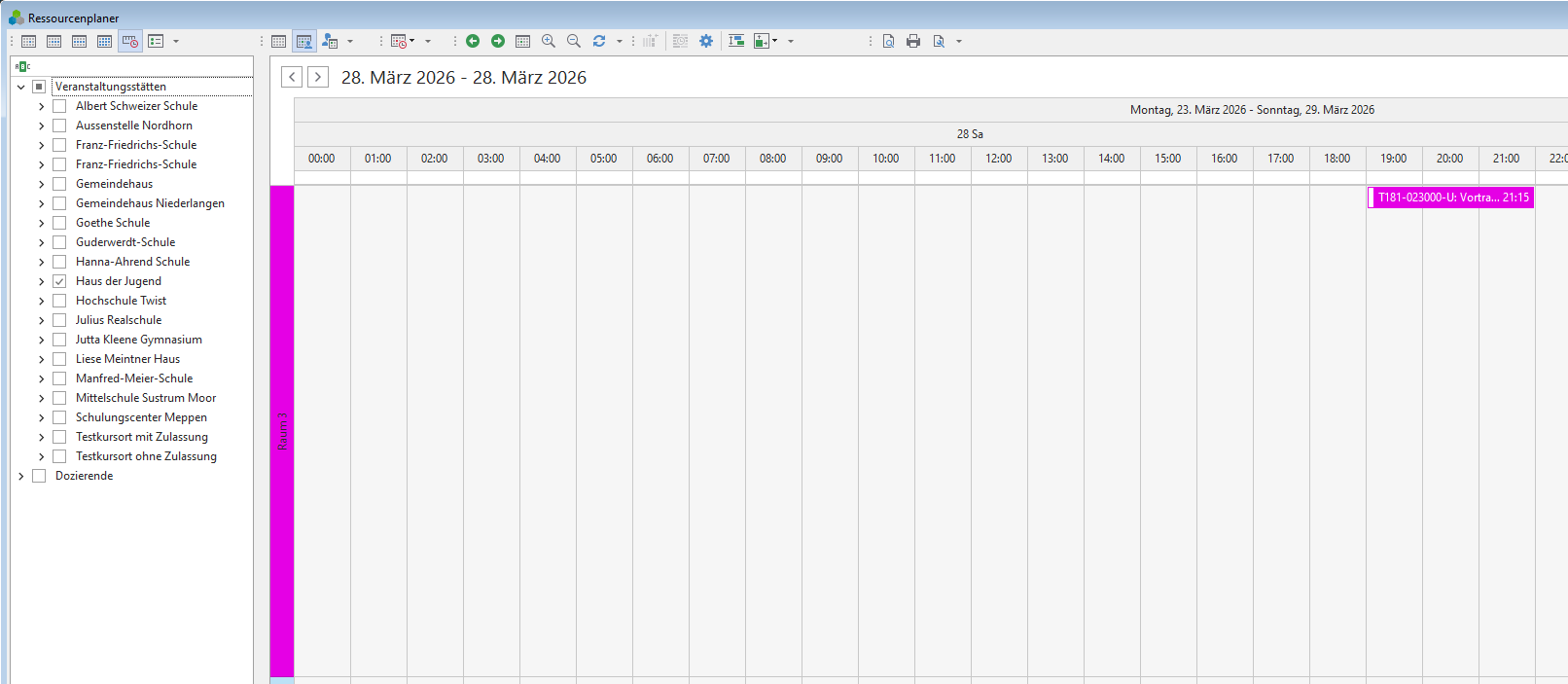Zoom in with the magnifier plus icon
The height and width of the screenshot is (684, 1568).
coord(549,41)
